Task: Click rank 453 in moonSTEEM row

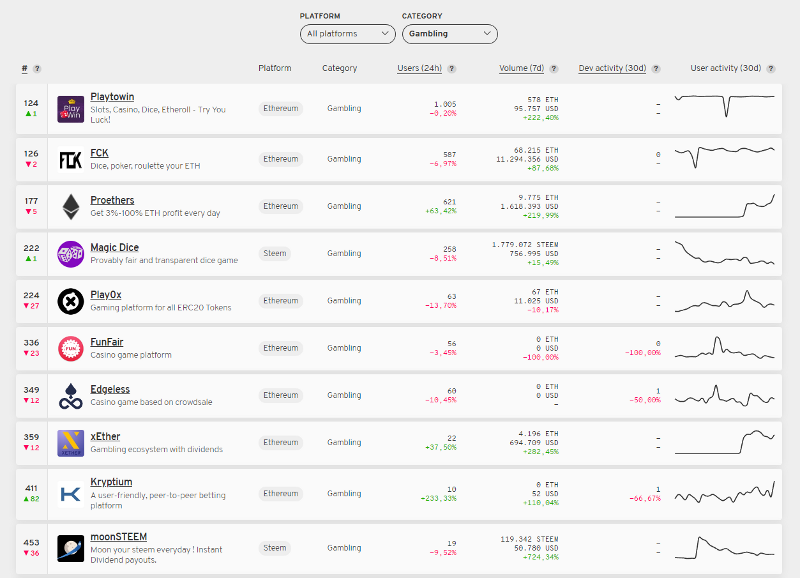Action: click(x=31, y=543)
